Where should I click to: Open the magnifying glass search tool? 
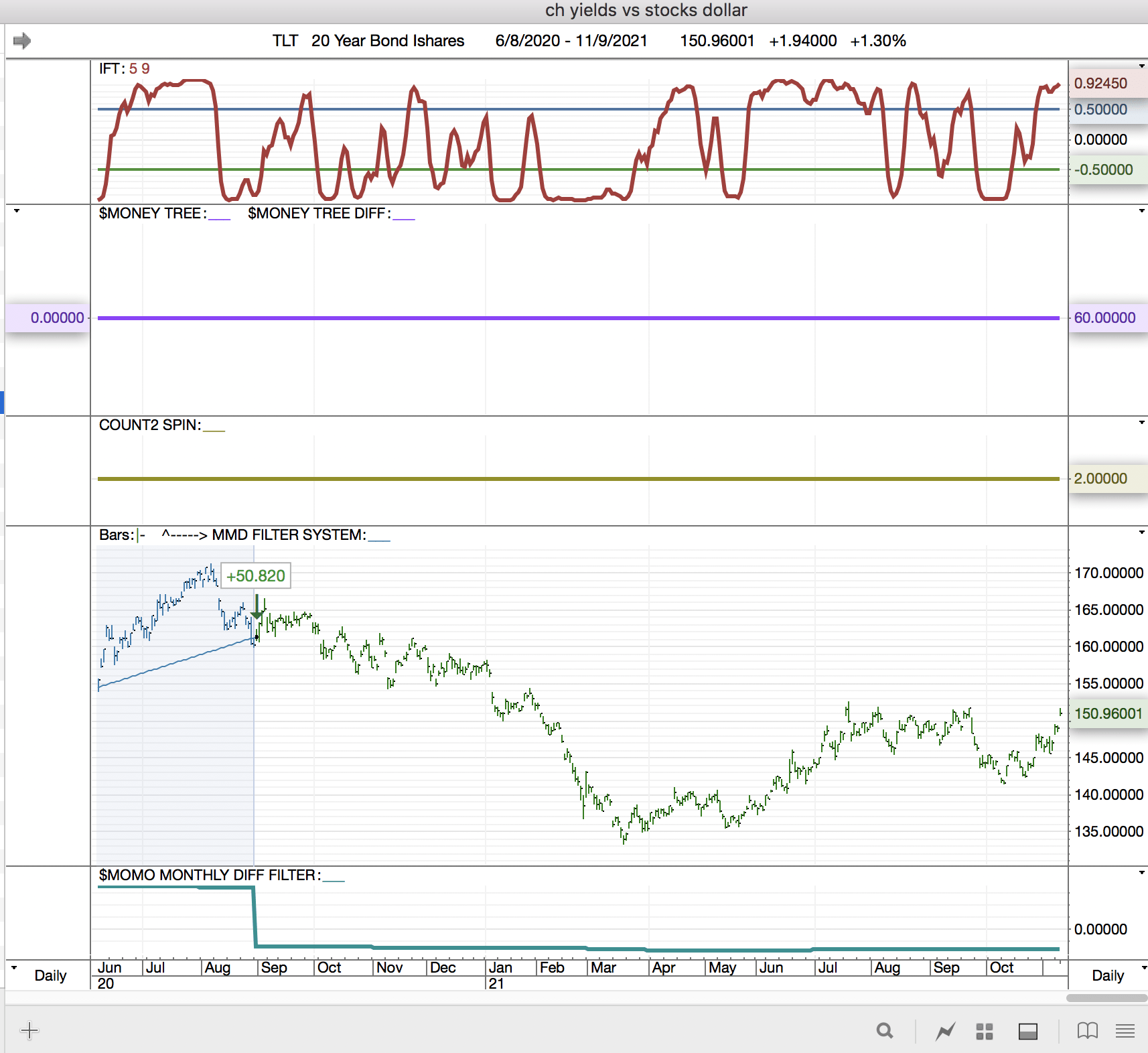(885, 1031)
